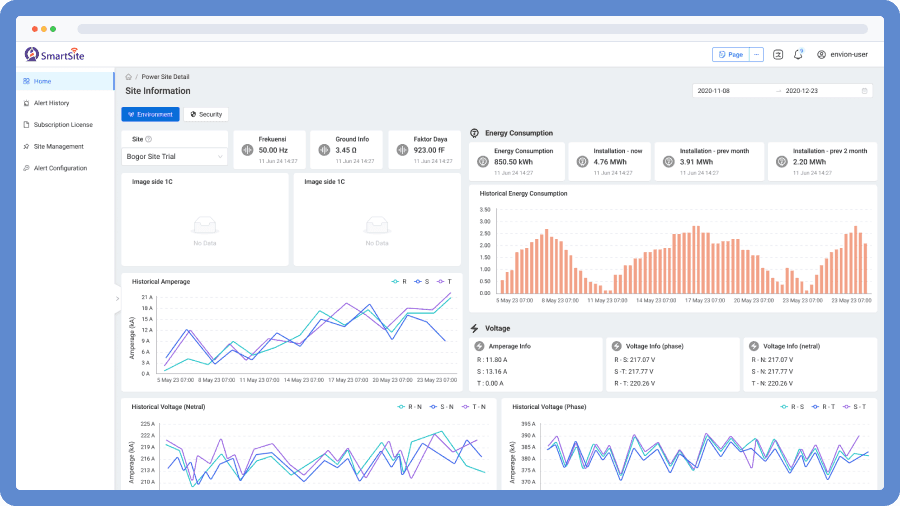Select the Environment tab

tap(150, 114)
